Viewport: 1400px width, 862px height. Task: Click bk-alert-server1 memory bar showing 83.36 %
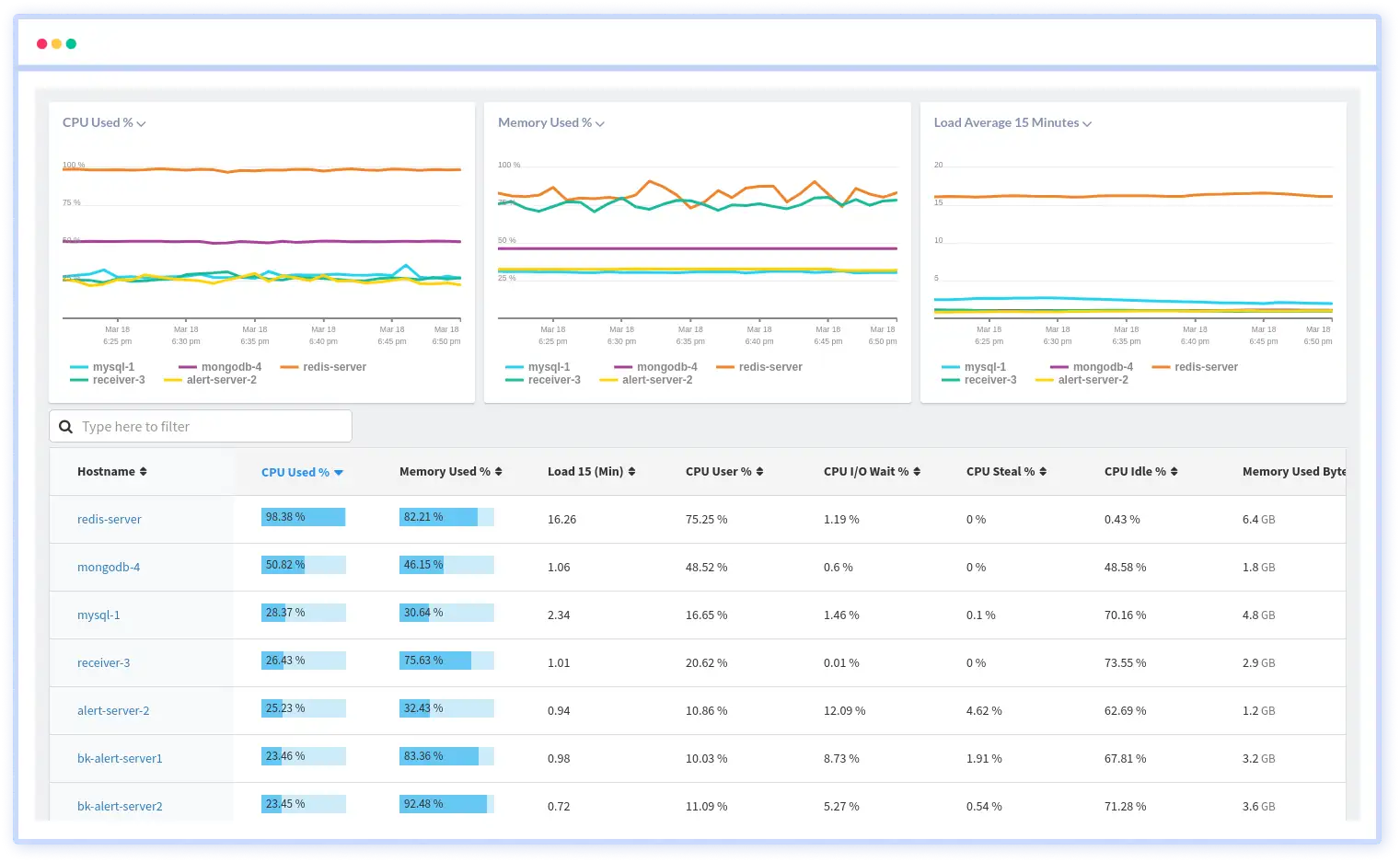pos(446,756)
